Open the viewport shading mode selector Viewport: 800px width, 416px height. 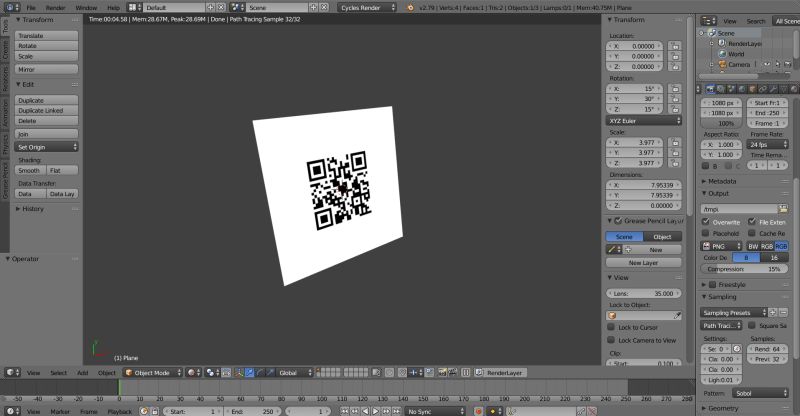[193, 373]
